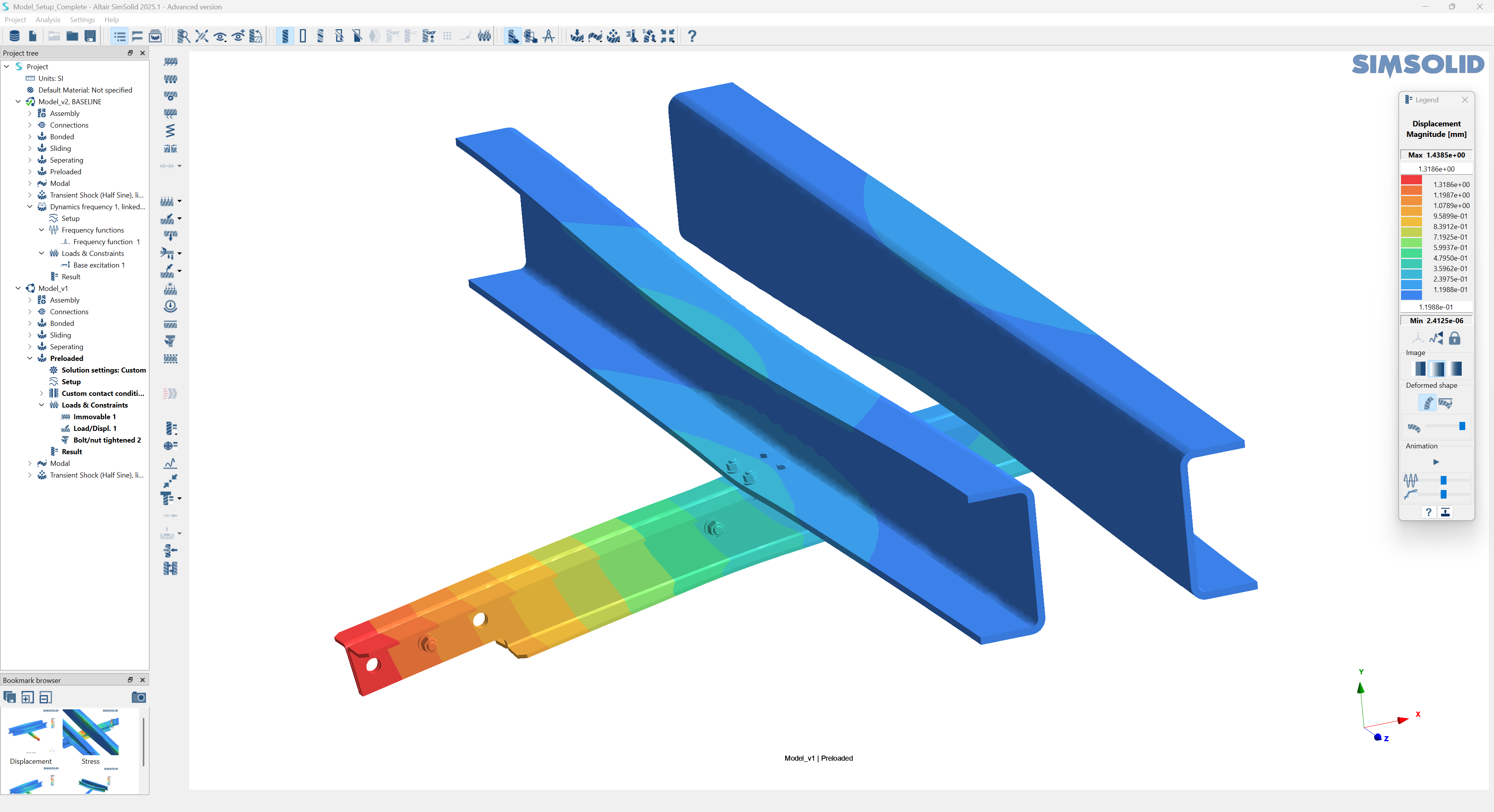Open the Analysis menu
The image size is (1494, 812).
tap(47, 20)
